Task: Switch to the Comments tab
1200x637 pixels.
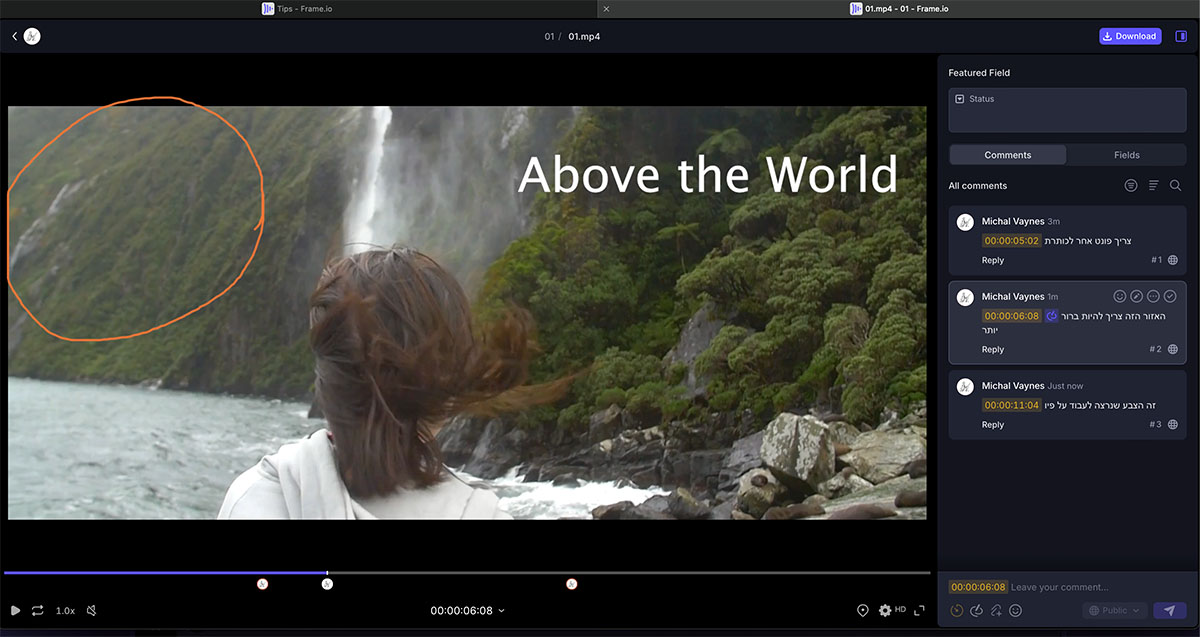Action: click(1008, 155)
